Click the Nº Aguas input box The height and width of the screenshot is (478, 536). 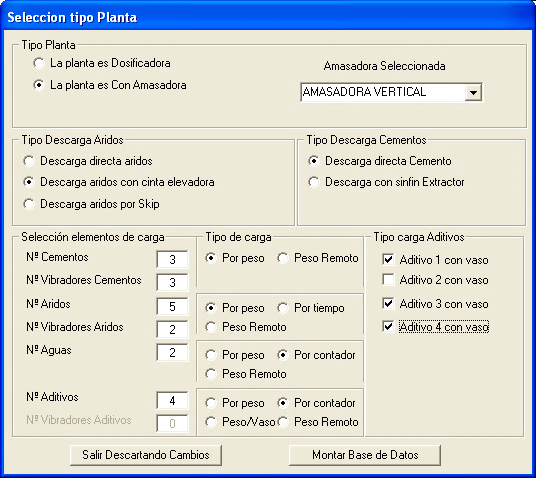pos(172,352)
